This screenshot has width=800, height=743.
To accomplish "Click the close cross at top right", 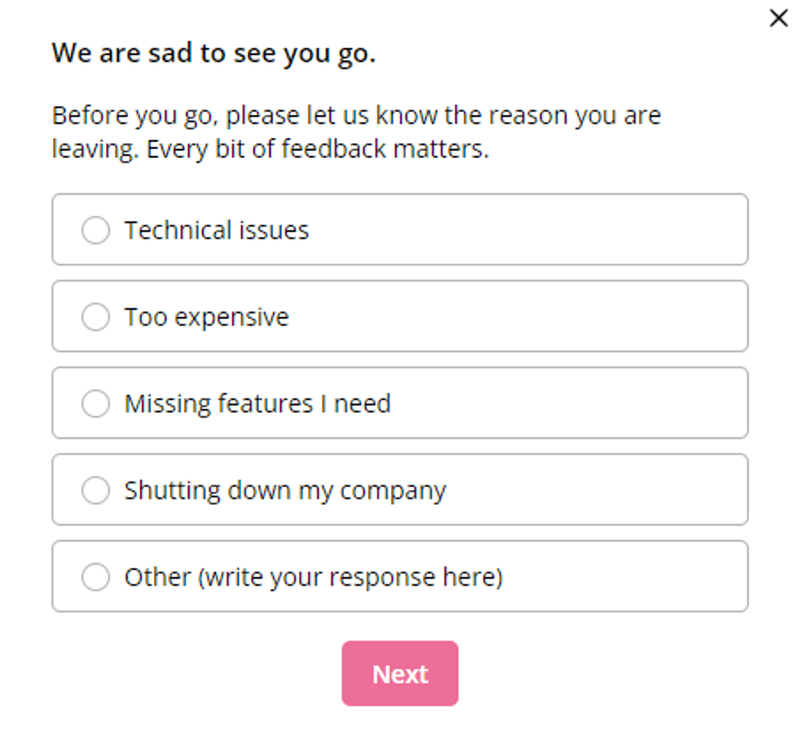I will pos(779,18).
